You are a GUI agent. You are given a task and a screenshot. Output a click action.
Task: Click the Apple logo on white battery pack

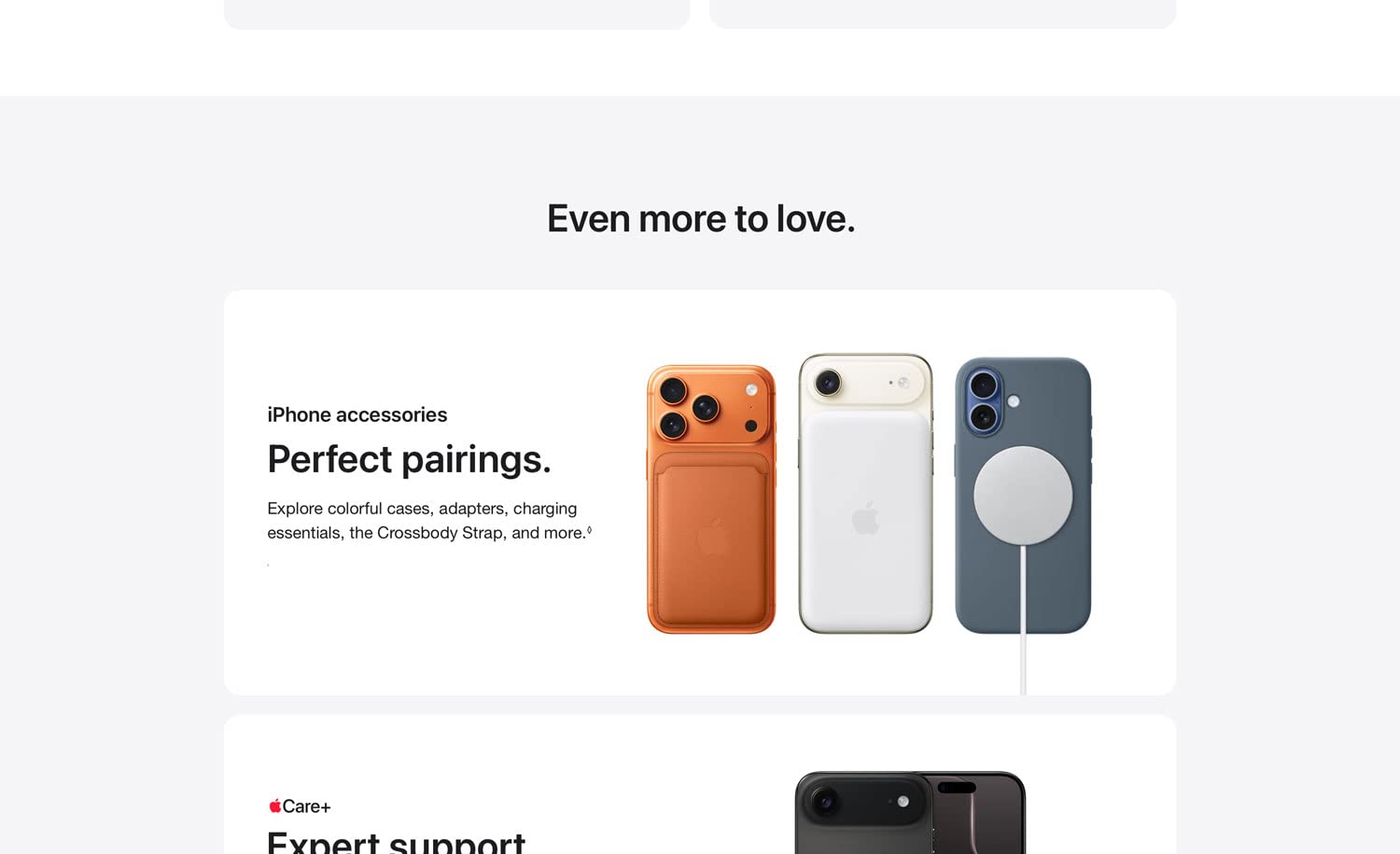866,518
